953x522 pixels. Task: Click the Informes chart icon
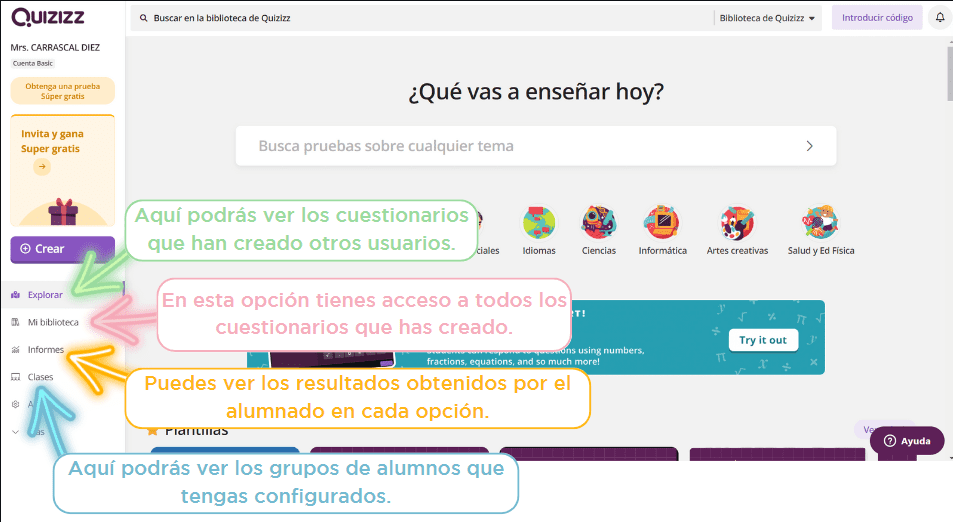[16, 349]
